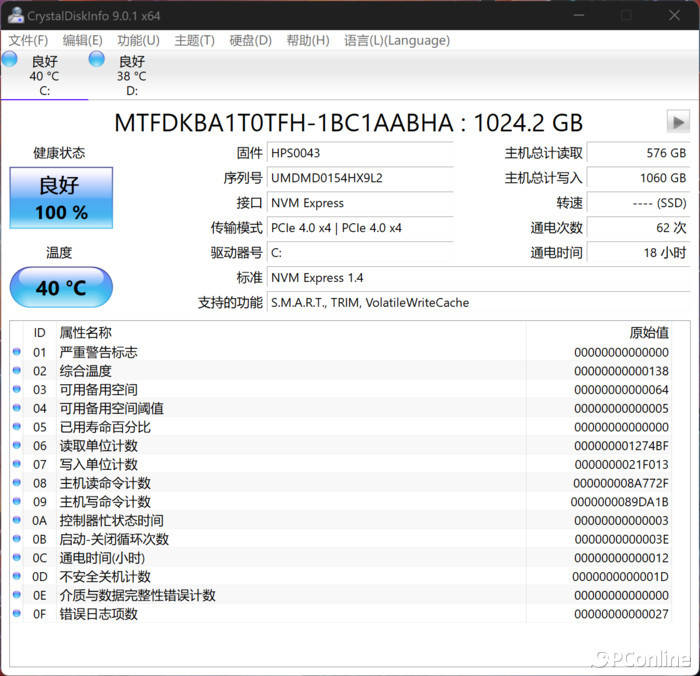700x676 pixels.
Task: Click status dot for attribute 01 严重警告标志
Action: coord(17,352)
